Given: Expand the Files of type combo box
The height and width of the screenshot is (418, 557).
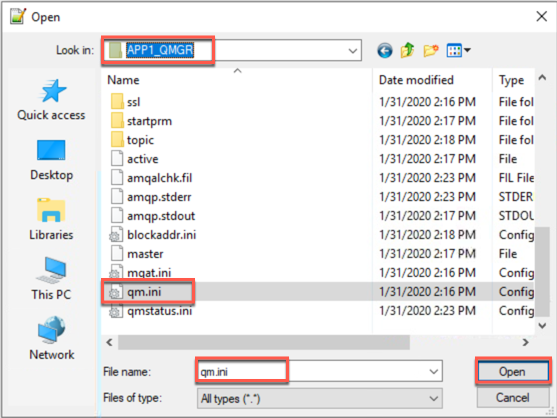Looking at the screenshot, I should (x=320, y=398).
